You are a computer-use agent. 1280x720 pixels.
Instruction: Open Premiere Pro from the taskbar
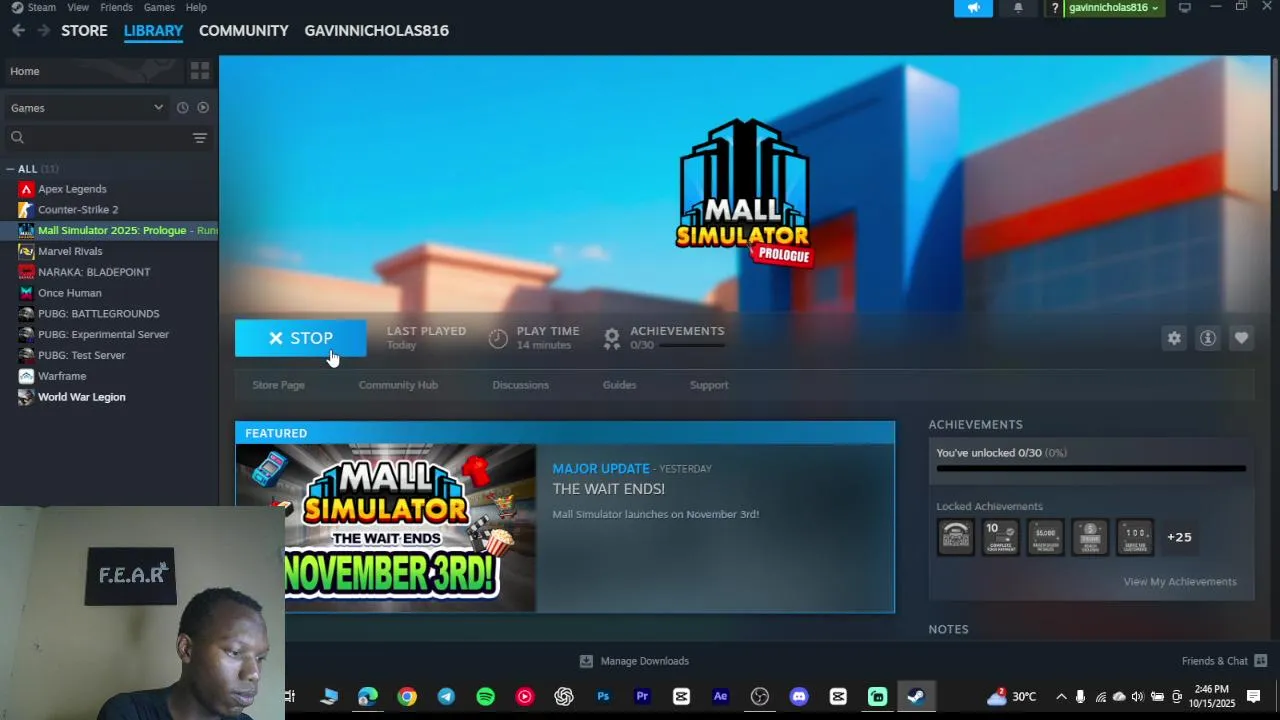pos(642,697)
